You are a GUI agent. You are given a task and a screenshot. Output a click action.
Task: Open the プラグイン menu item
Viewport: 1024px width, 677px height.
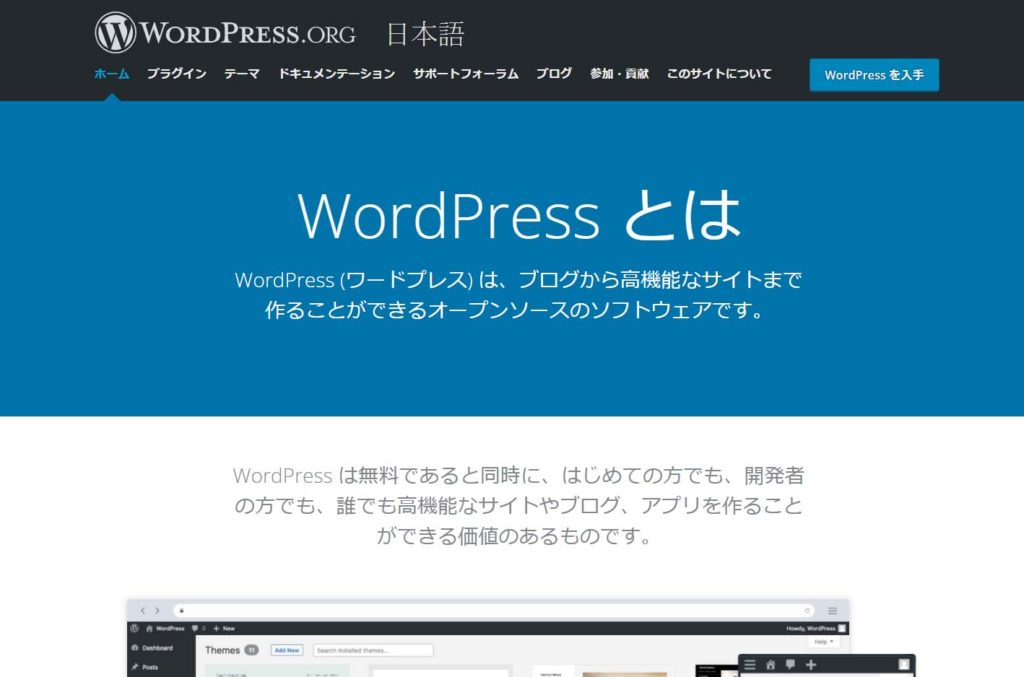[177, 73]
